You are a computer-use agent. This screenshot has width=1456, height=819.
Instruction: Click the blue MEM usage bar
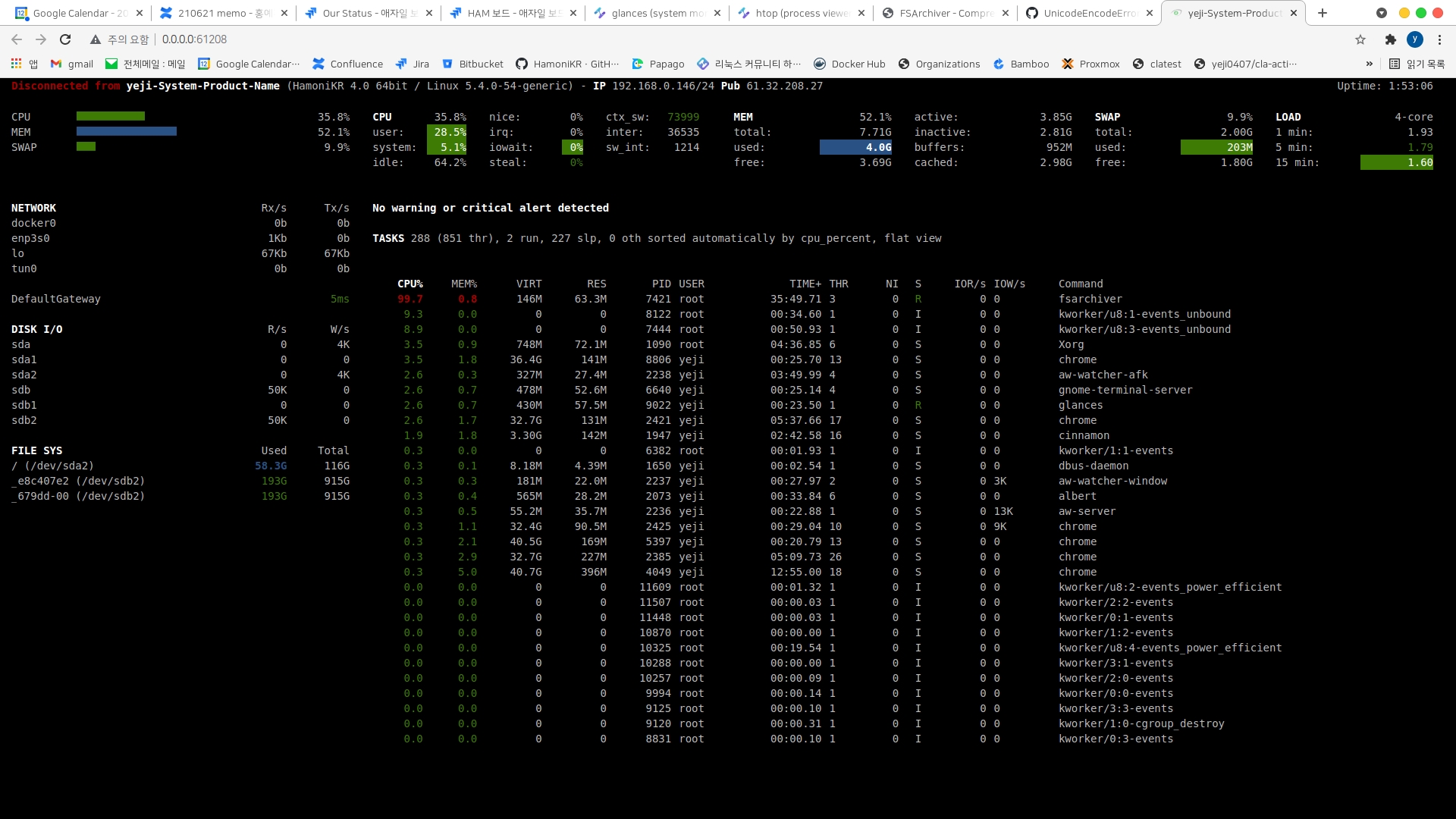(127, 132)
